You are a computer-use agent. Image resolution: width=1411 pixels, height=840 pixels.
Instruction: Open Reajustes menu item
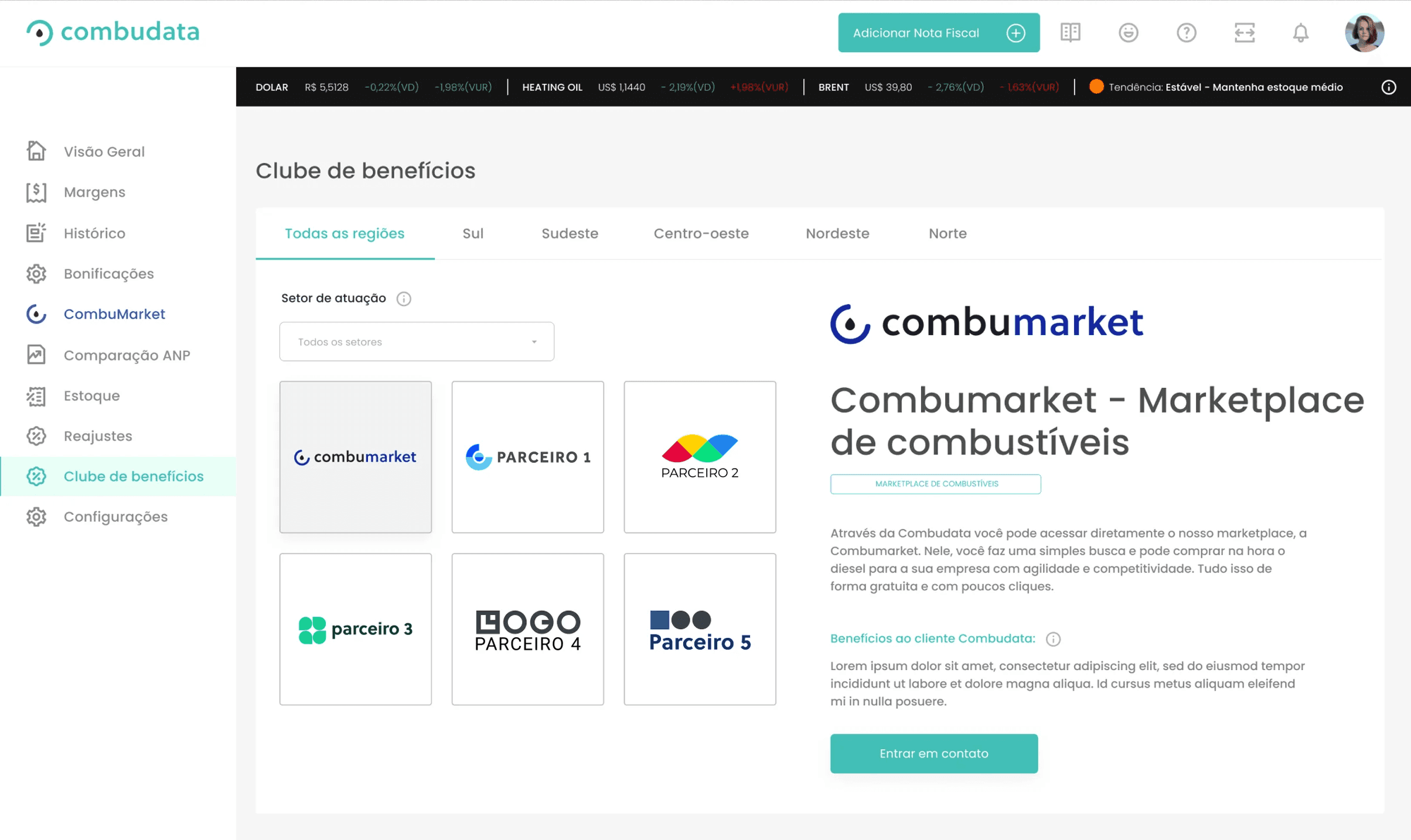click(x=97, y=436)
